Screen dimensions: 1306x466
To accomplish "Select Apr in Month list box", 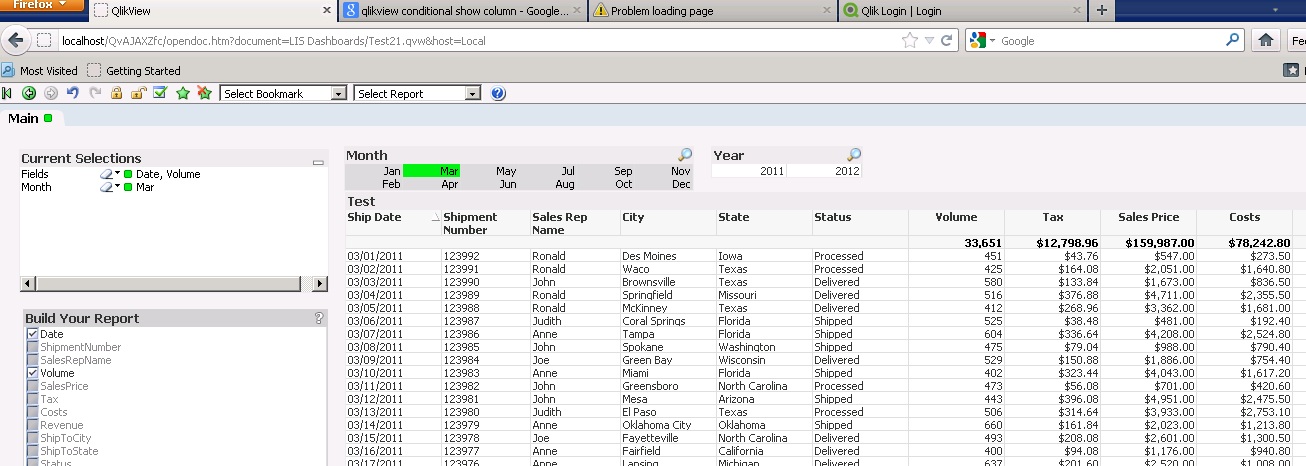I will pyautogui.click(x=431, y=184).
